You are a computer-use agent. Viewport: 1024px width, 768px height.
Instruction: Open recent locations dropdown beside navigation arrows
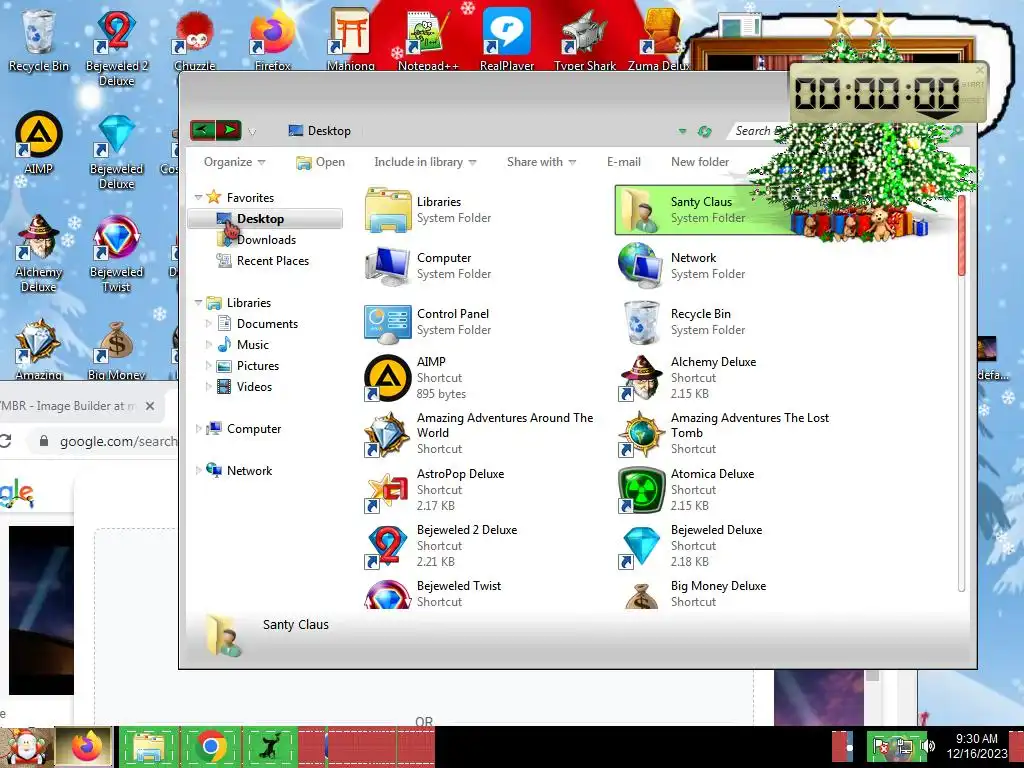click(252, 132)
